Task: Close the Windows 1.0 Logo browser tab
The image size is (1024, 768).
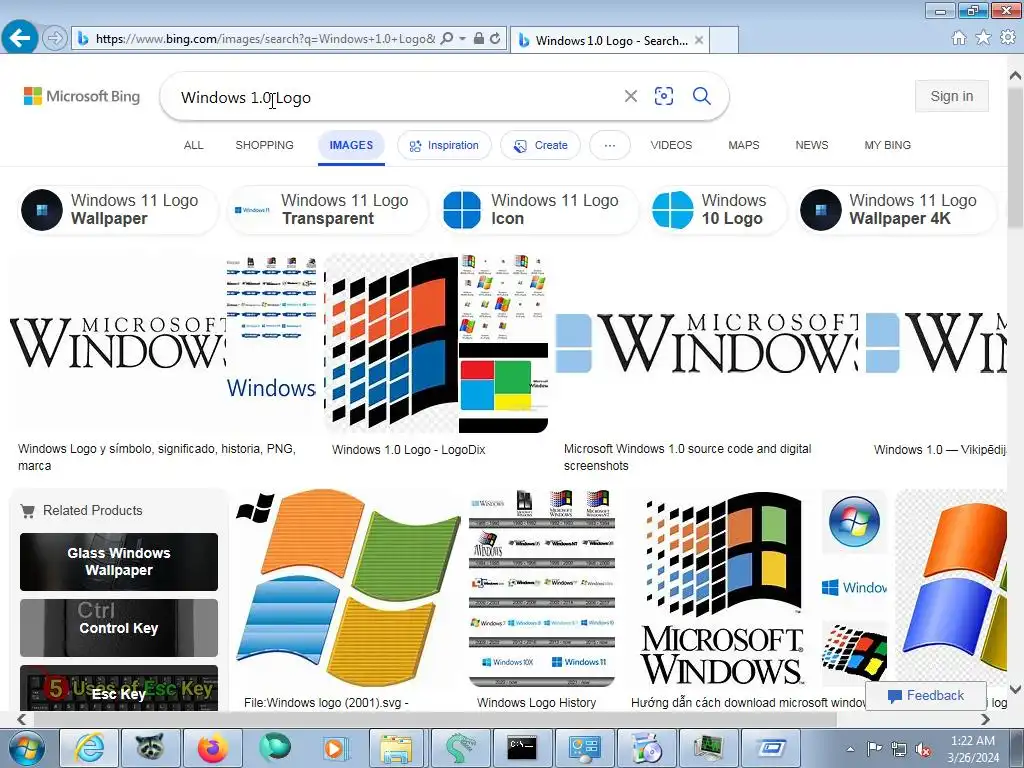Action: point(699,40)
